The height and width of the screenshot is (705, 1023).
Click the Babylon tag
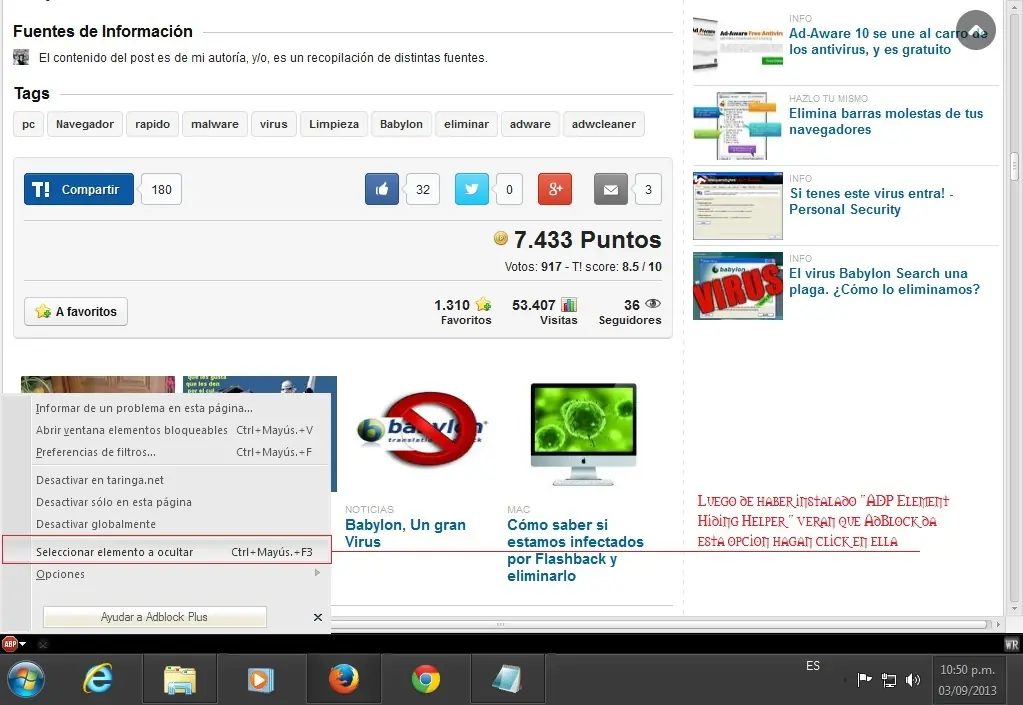pyautogui.click(x=401, y=124)
